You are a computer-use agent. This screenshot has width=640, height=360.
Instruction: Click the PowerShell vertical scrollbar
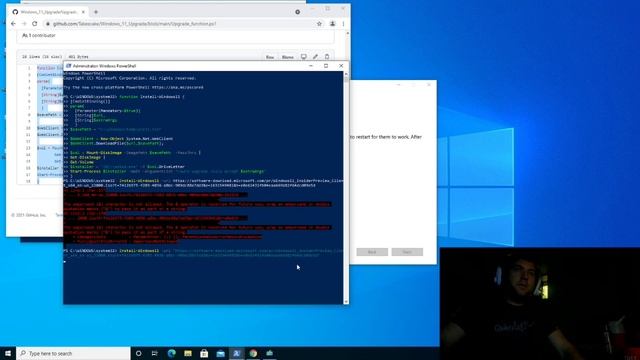[x=346, y=188]
